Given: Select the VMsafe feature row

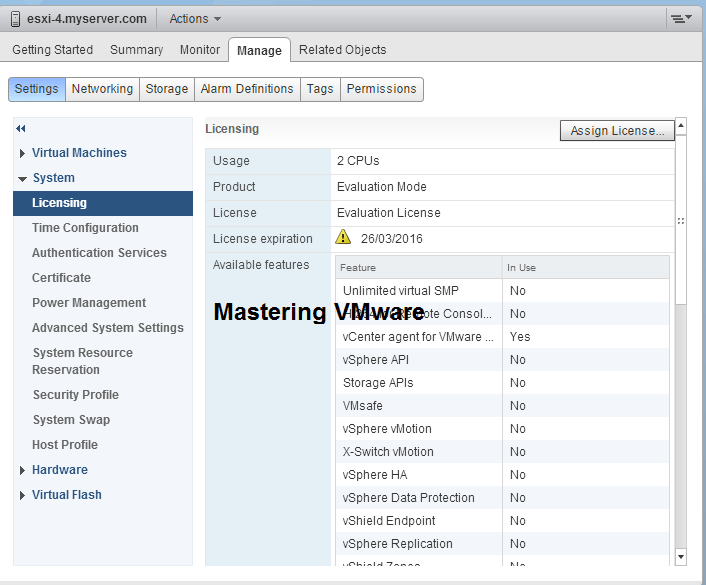Looking at the screenshot, I should coord(502,405).
